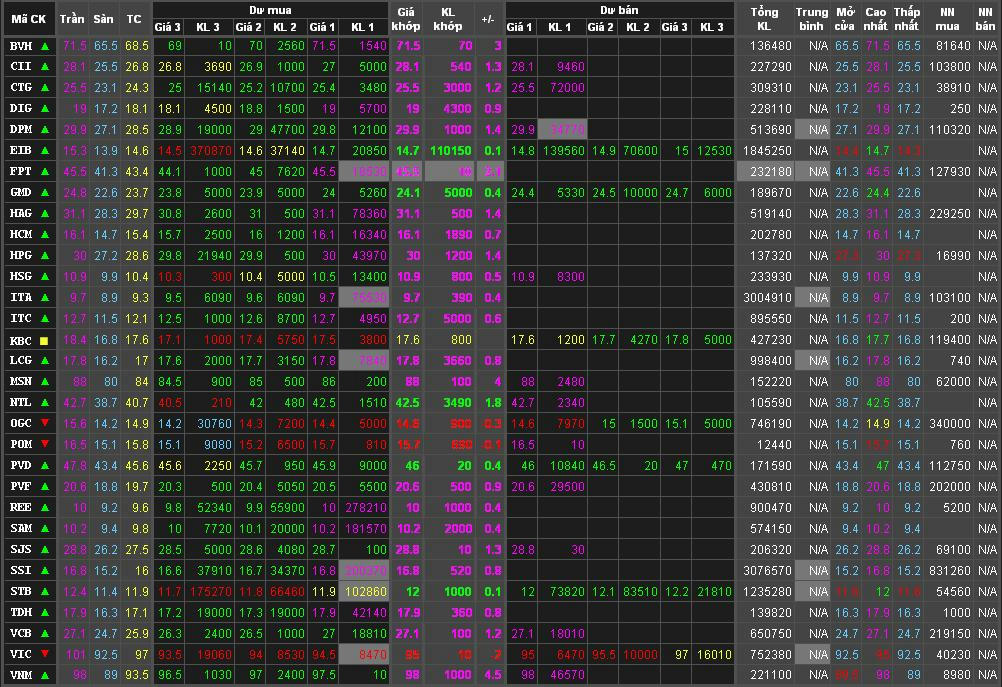Click VNM sell volume 46570
This screenshot has width=1002, height=687.
click(x=567, y=675)
